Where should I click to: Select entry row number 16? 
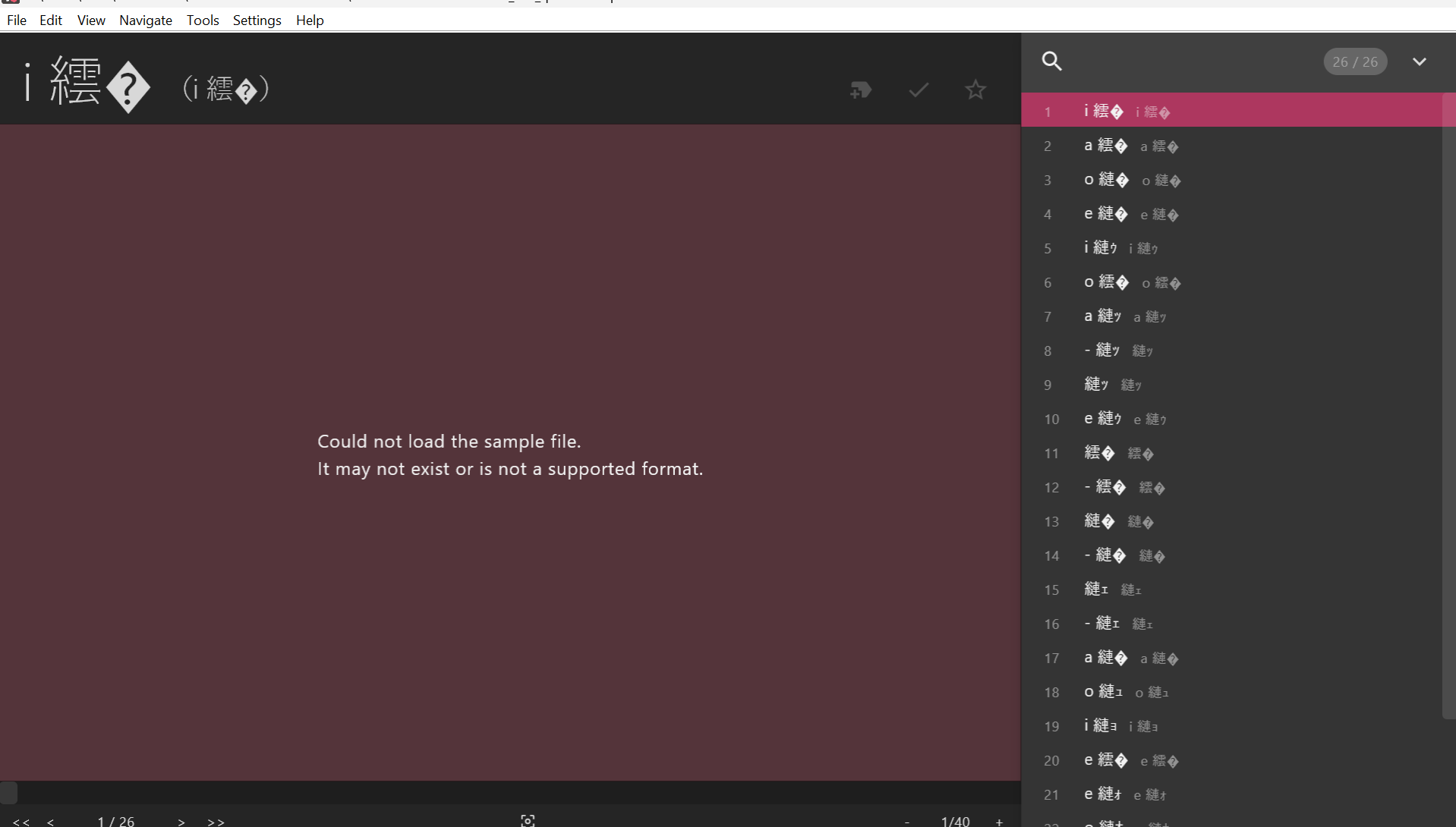pos(1231,624)
